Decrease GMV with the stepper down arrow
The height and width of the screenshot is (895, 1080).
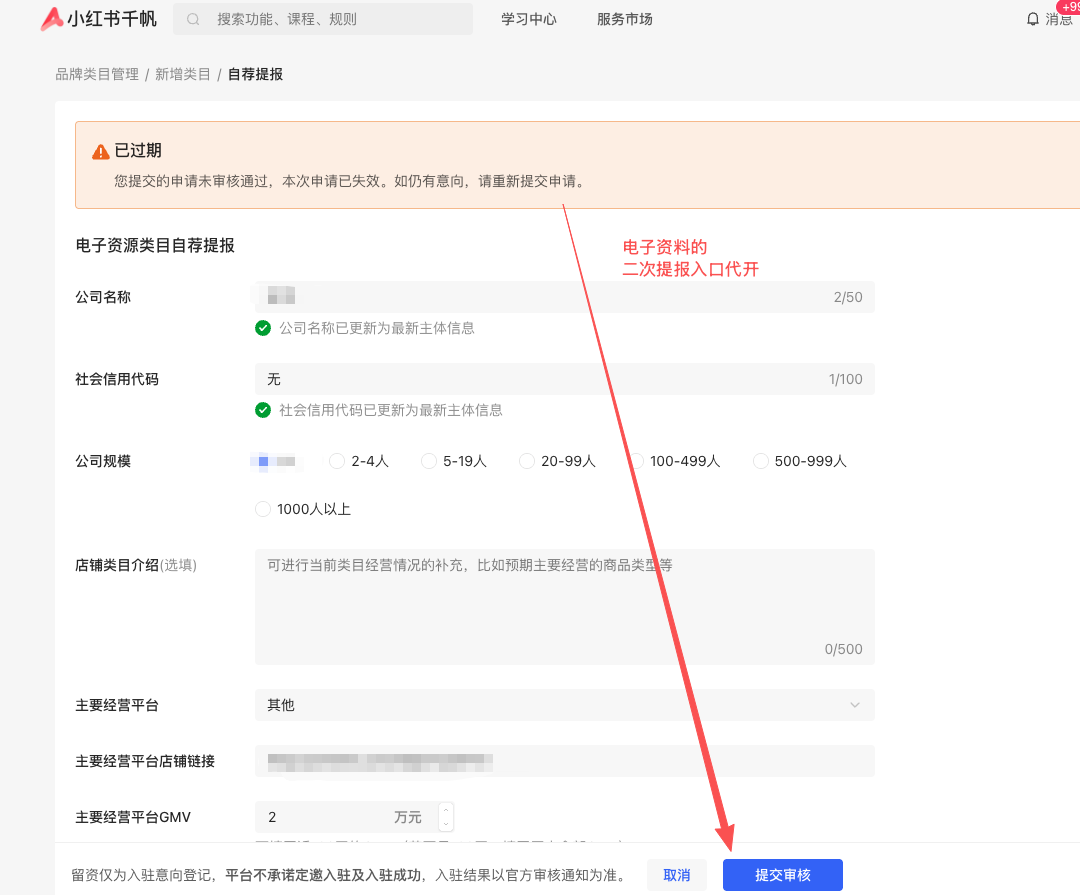(x=446, y=824)
